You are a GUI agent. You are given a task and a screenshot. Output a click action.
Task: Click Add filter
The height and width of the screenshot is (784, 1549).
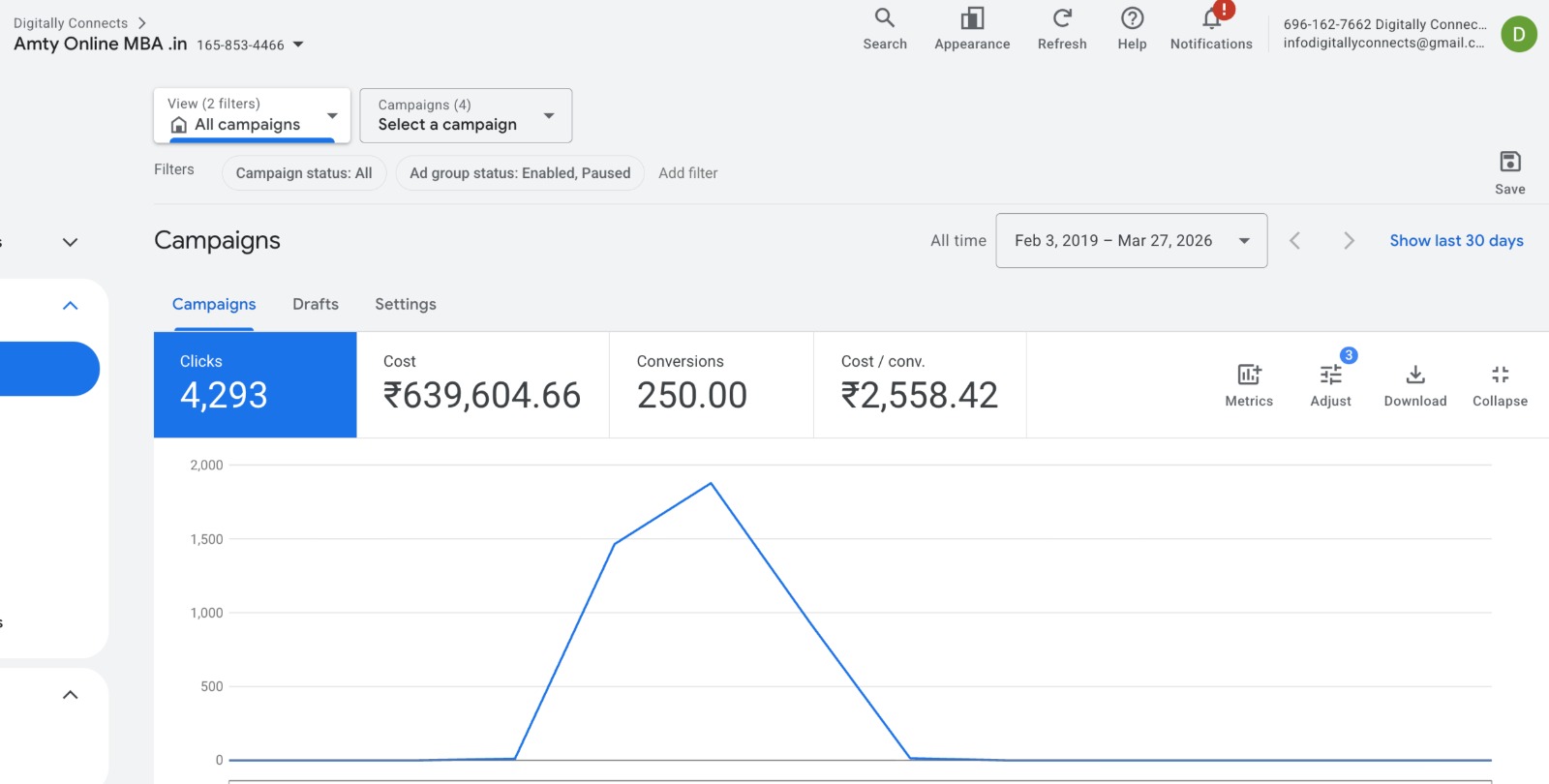click(x=688, y=173)
